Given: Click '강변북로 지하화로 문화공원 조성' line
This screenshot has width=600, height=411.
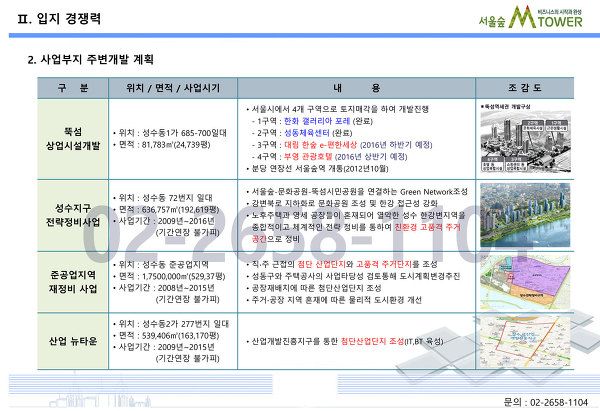Looking at the screenshot, I should 342,203.
